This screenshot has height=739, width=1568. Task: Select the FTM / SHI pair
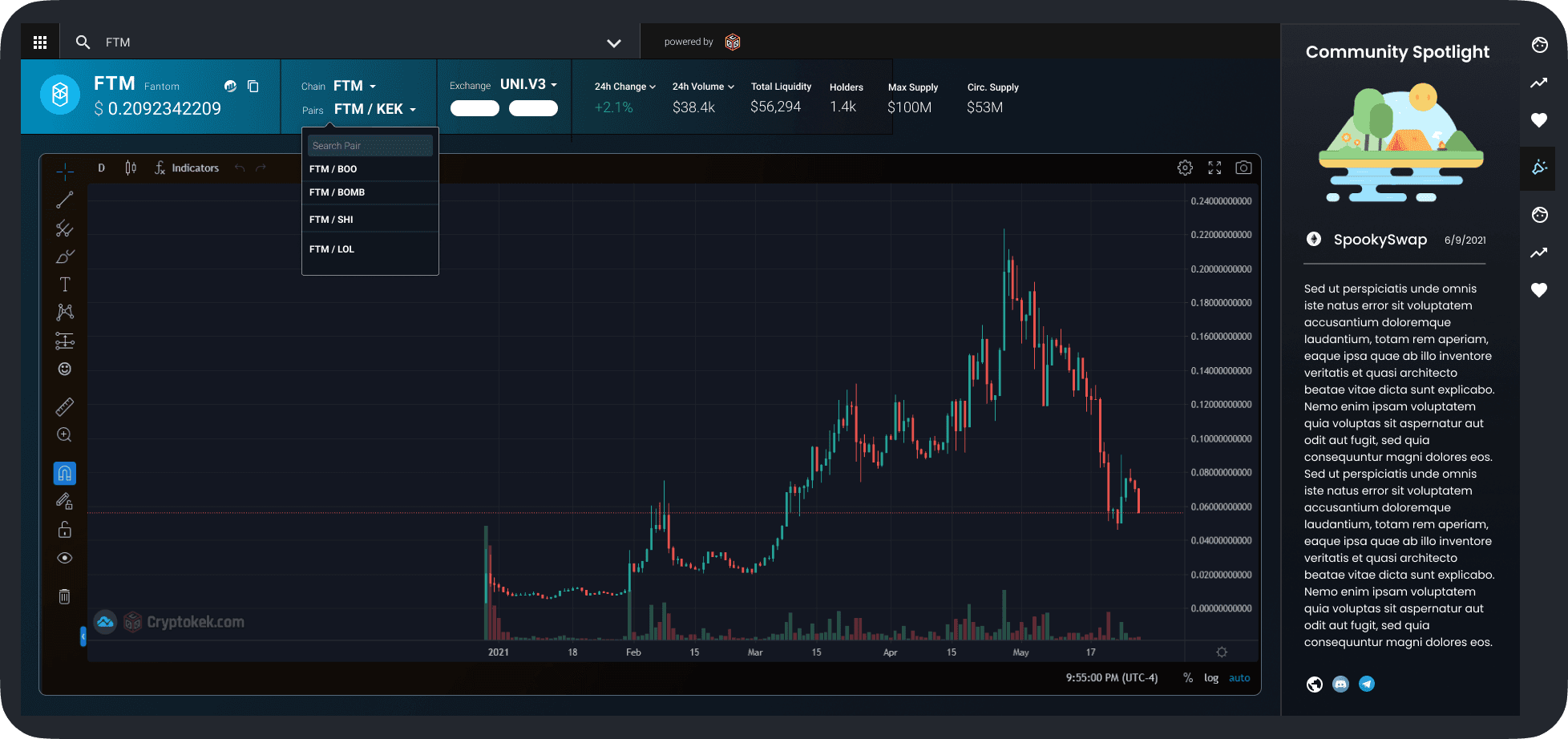[x=370, y=219]
